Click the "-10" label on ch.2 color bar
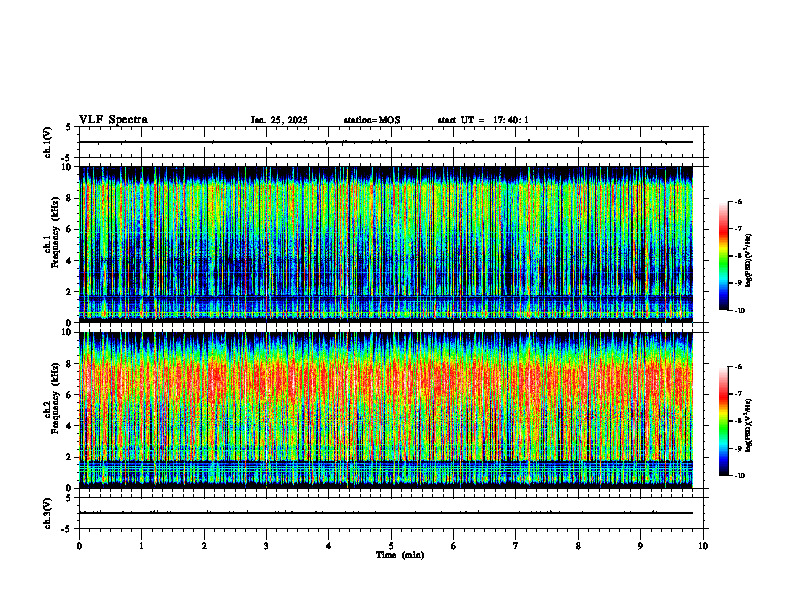The width and height of the screenshot is (792, 612). (x=740, y=475)
